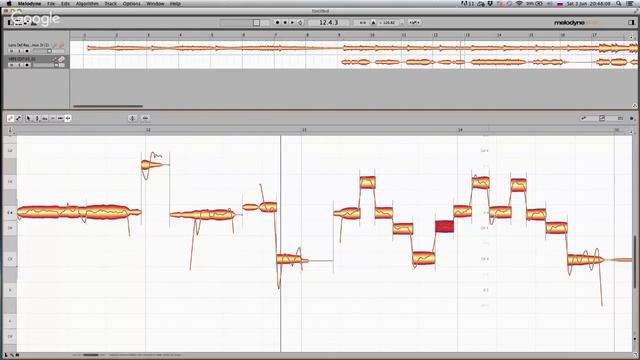This screenshot has height=360, width=640.
Task: Select the Main (arrow) tool
Action: (29, 118)
